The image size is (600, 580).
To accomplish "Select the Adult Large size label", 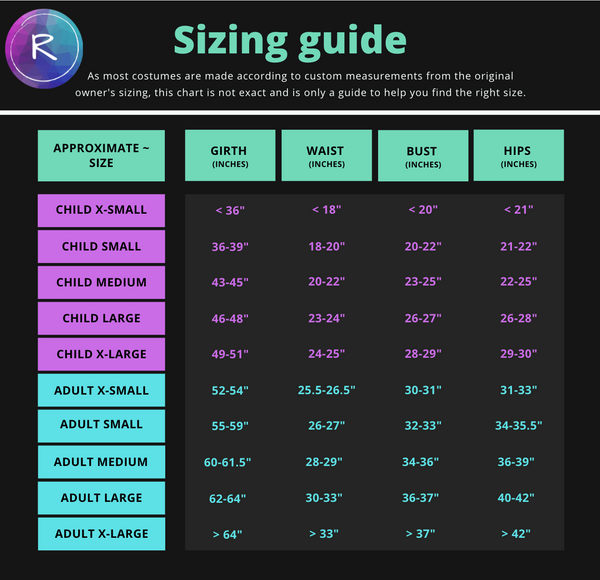I will tap(101, 498).
